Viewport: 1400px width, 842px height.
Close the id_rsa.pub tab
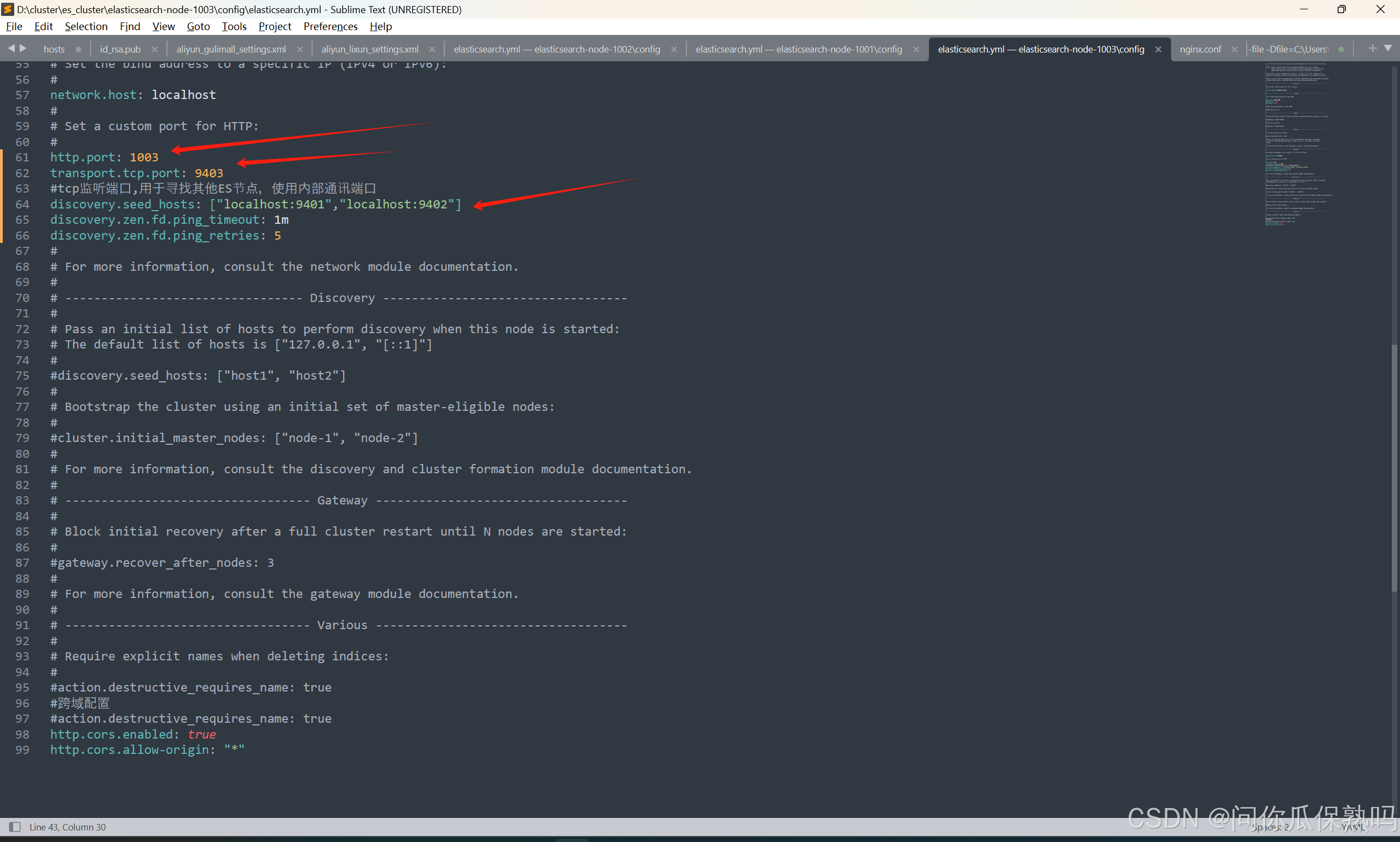tap(154, 49)
